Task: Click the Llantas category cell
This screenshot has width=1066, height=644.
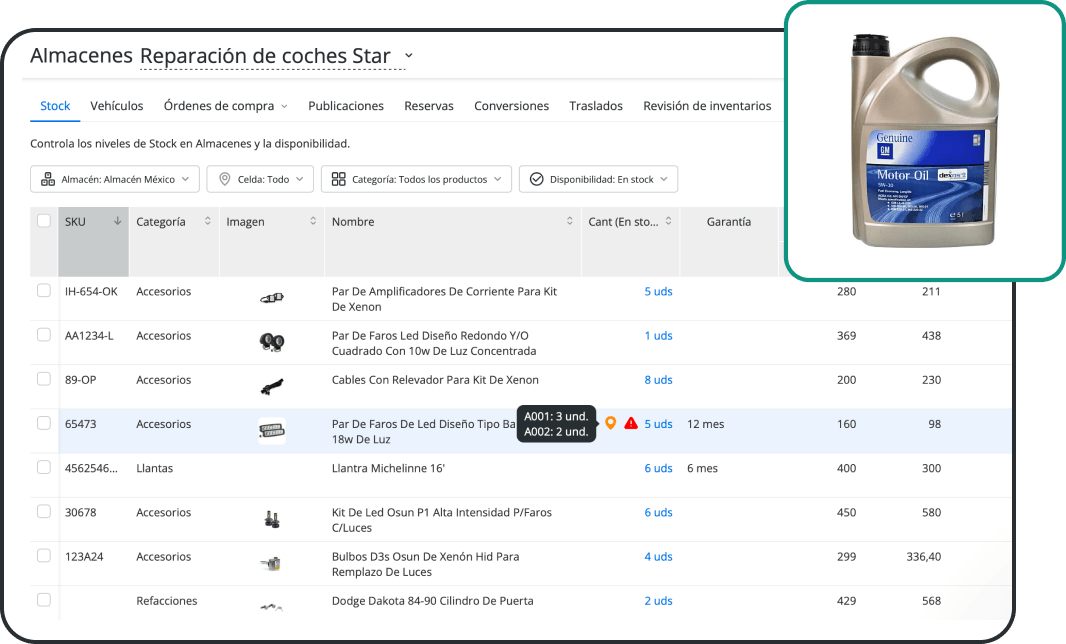Action: point(154,468)
